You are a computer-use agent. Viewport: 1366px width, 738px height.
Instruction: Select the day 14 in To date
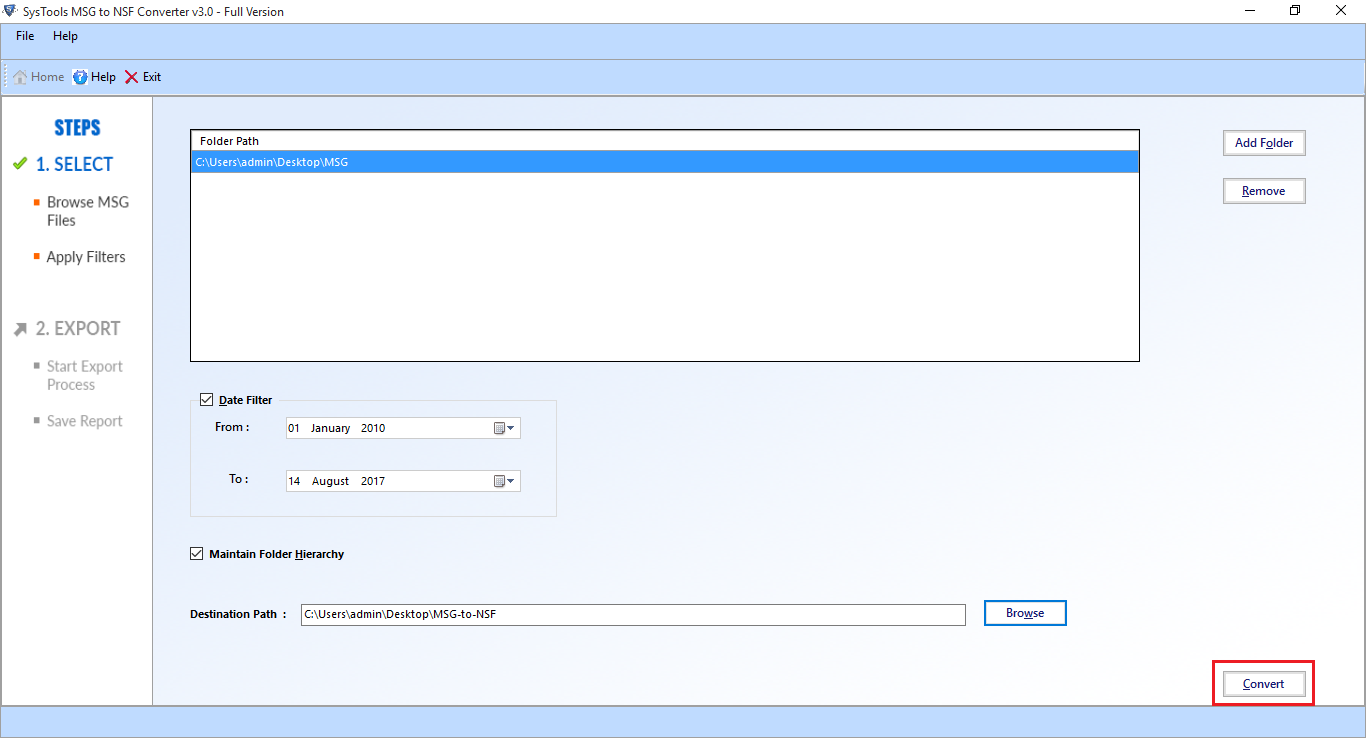(x=294, y=481)
